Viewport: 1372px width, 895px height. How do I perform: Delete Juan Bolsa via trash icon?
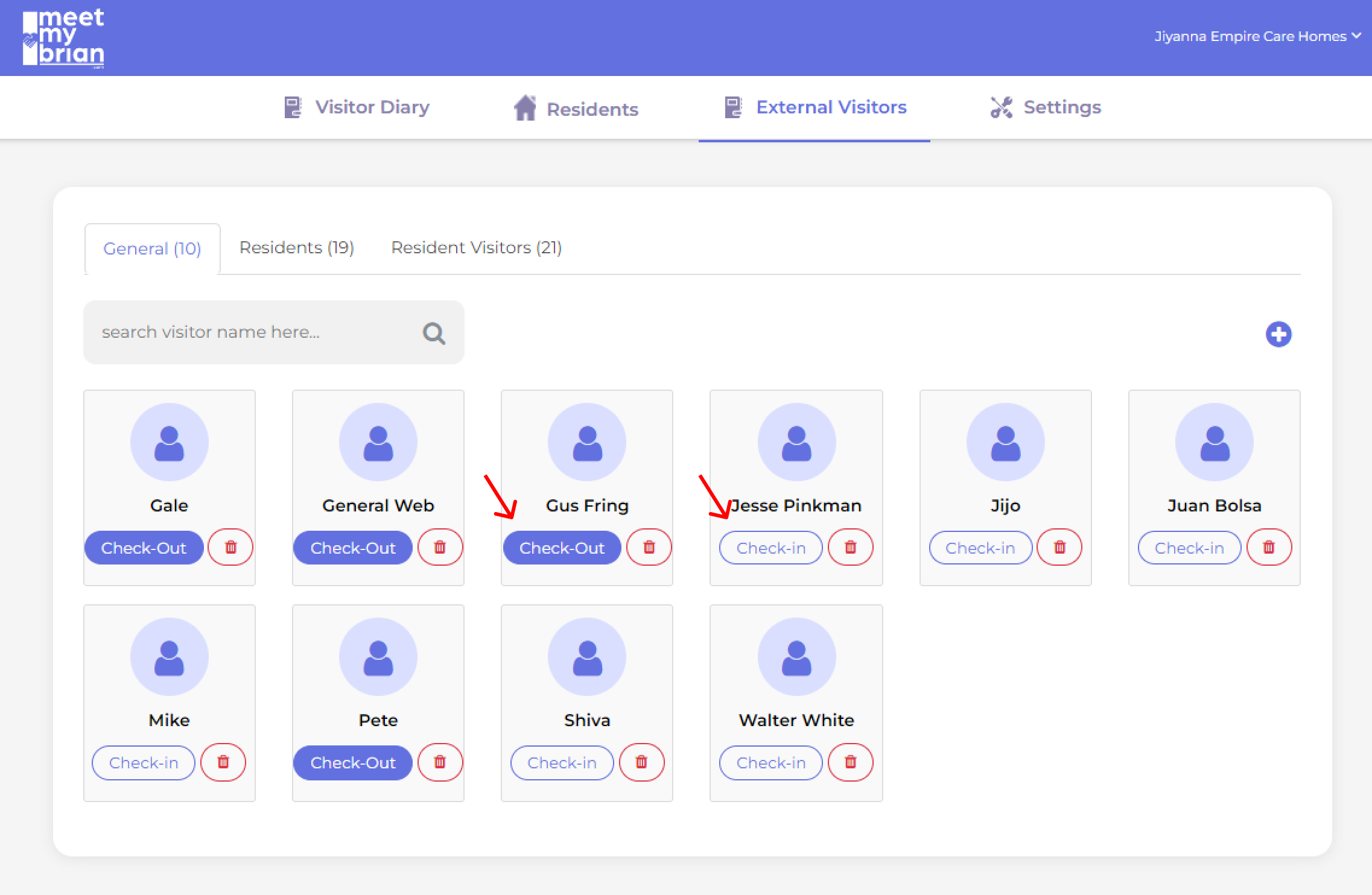[1269, 547]
